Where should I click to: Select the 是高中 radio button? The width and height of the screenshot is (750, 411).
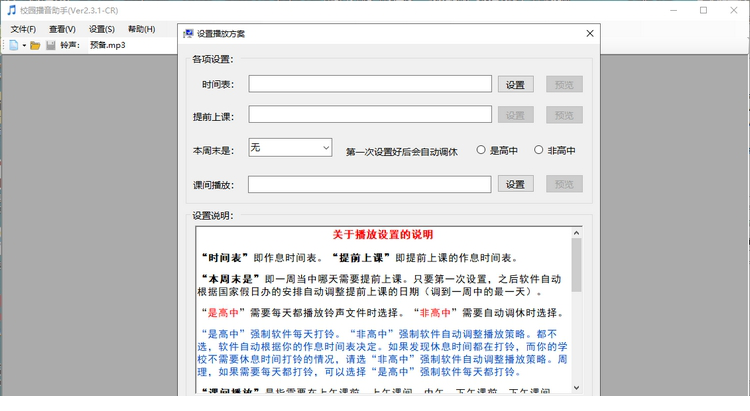point(481,150)
